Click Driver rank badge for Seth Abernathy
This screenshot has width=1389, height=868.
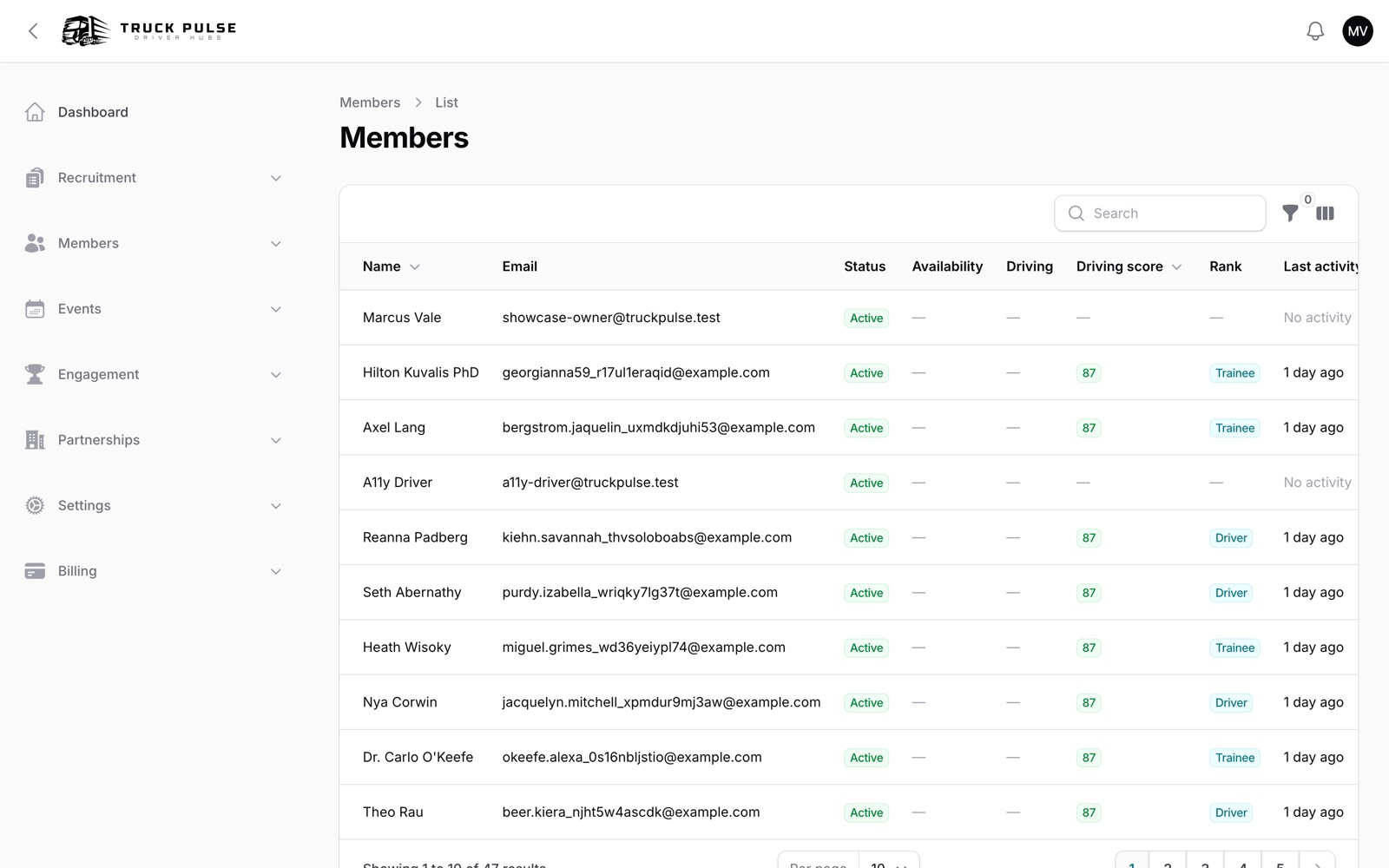[x=1231, y=593]
